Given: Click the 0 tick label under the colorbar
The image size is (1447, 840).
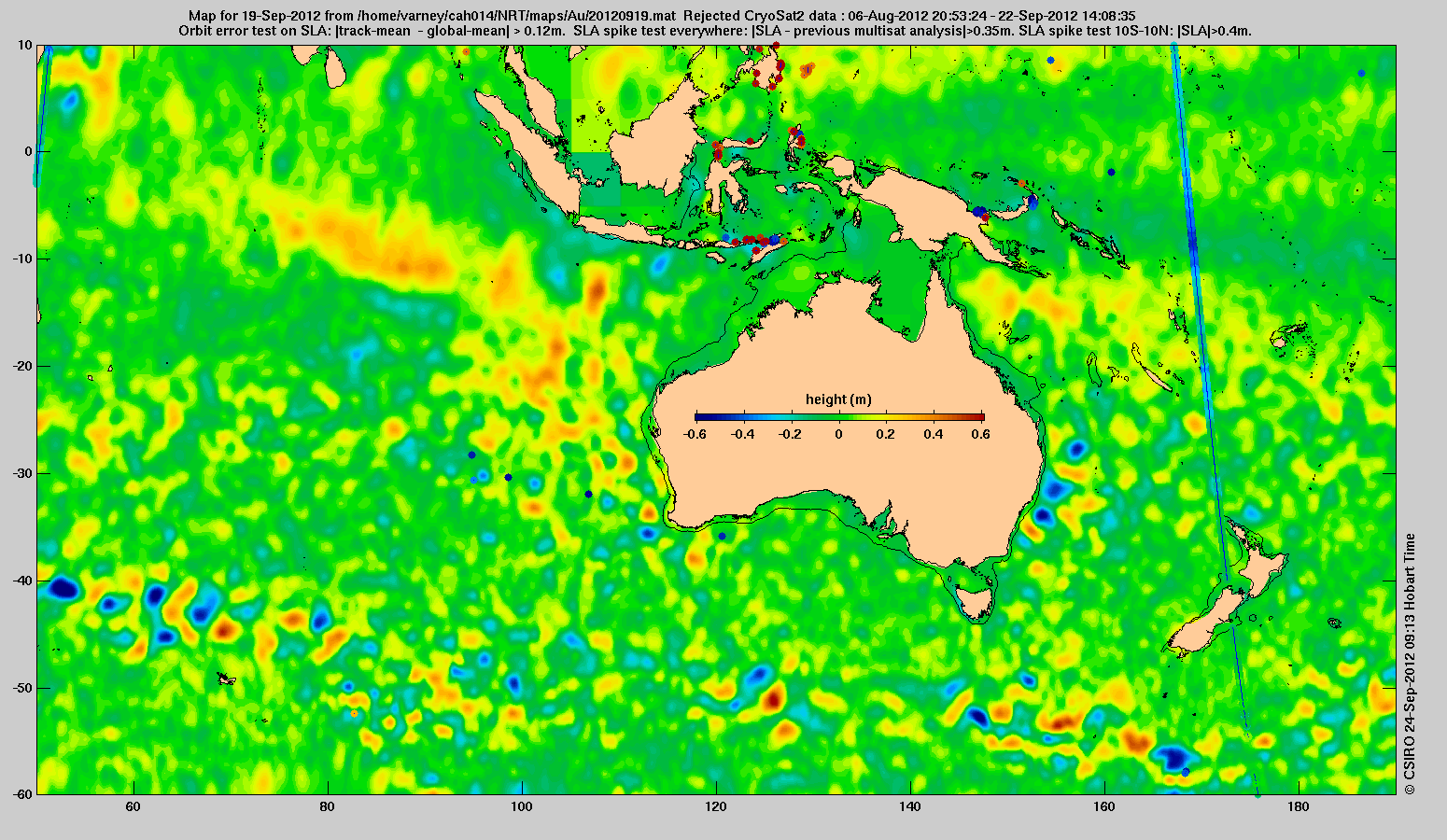Looking at the screenshot, I should coord(839,434).
